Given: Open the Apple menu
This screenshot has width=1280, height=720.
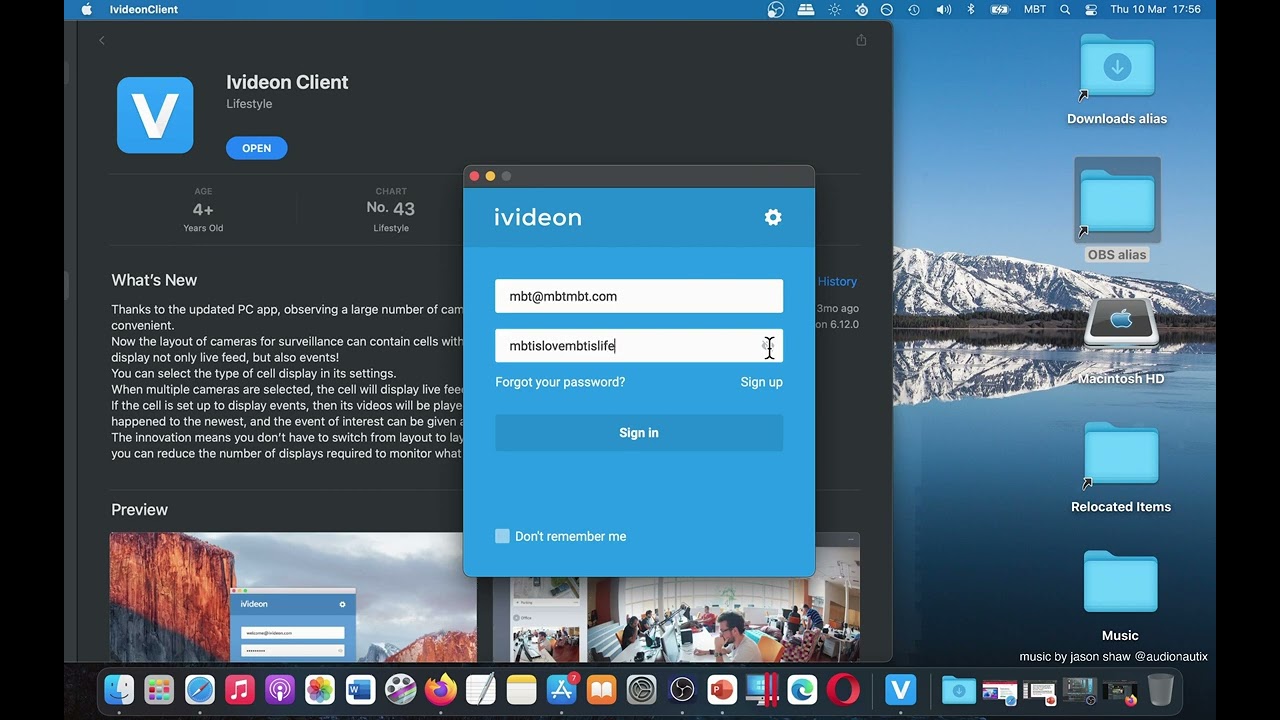Looking at the screenshot, I should (86, 9).
